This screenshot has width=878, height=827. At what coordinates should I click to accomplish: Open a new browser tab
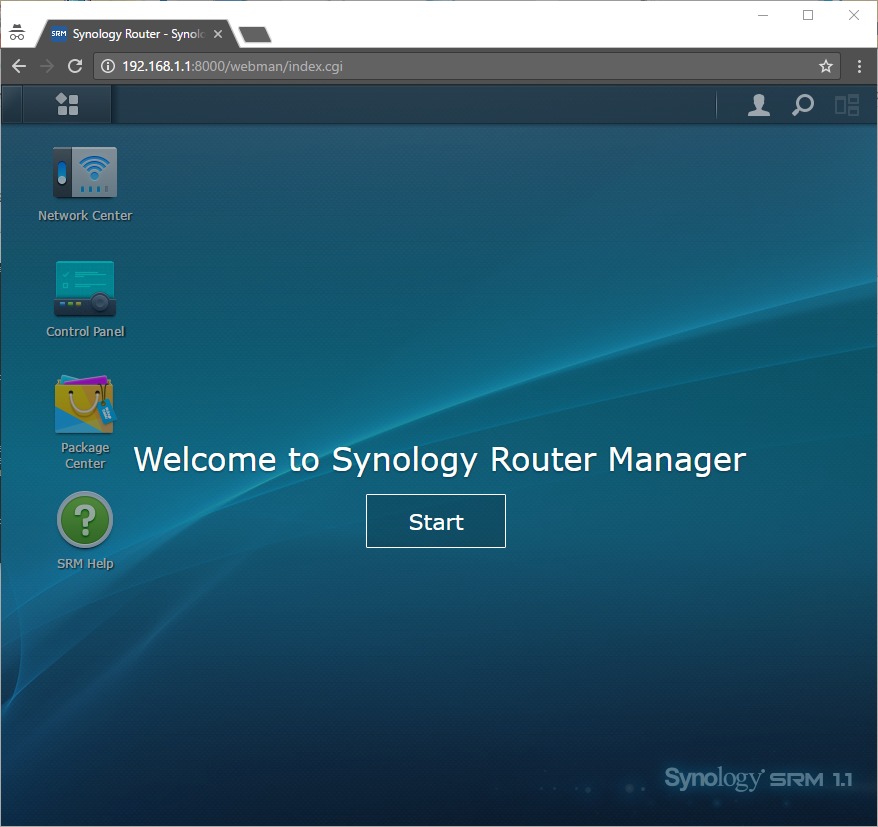(x=255, y=35)
